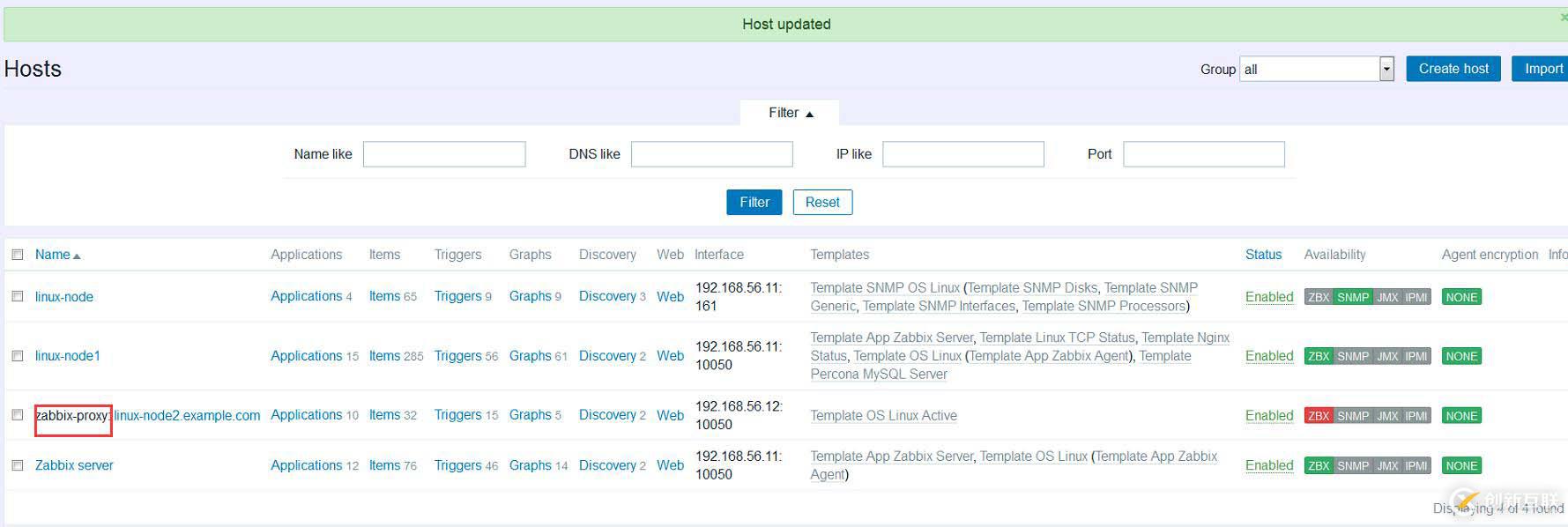The height and width of the screenshot is (527, 1568).
Task: Click the IPMI badge in the Zabbix server row
Action: [1416, 465]
